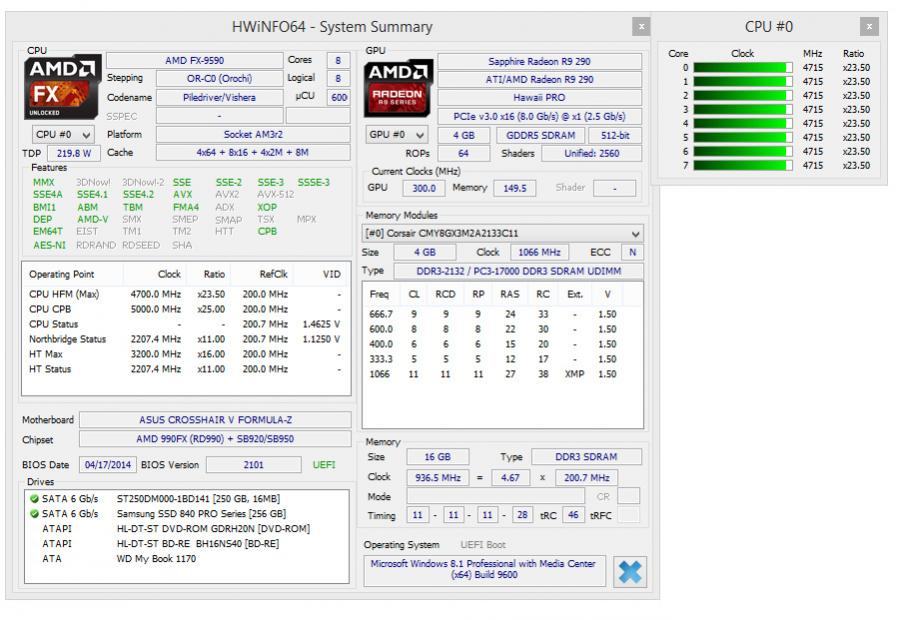The width and height of the screenshot is (899, 620).
Task: Click the ASUS CROSSHAIR V FORMULA-Z motherboard field
Action: (215, 420)
